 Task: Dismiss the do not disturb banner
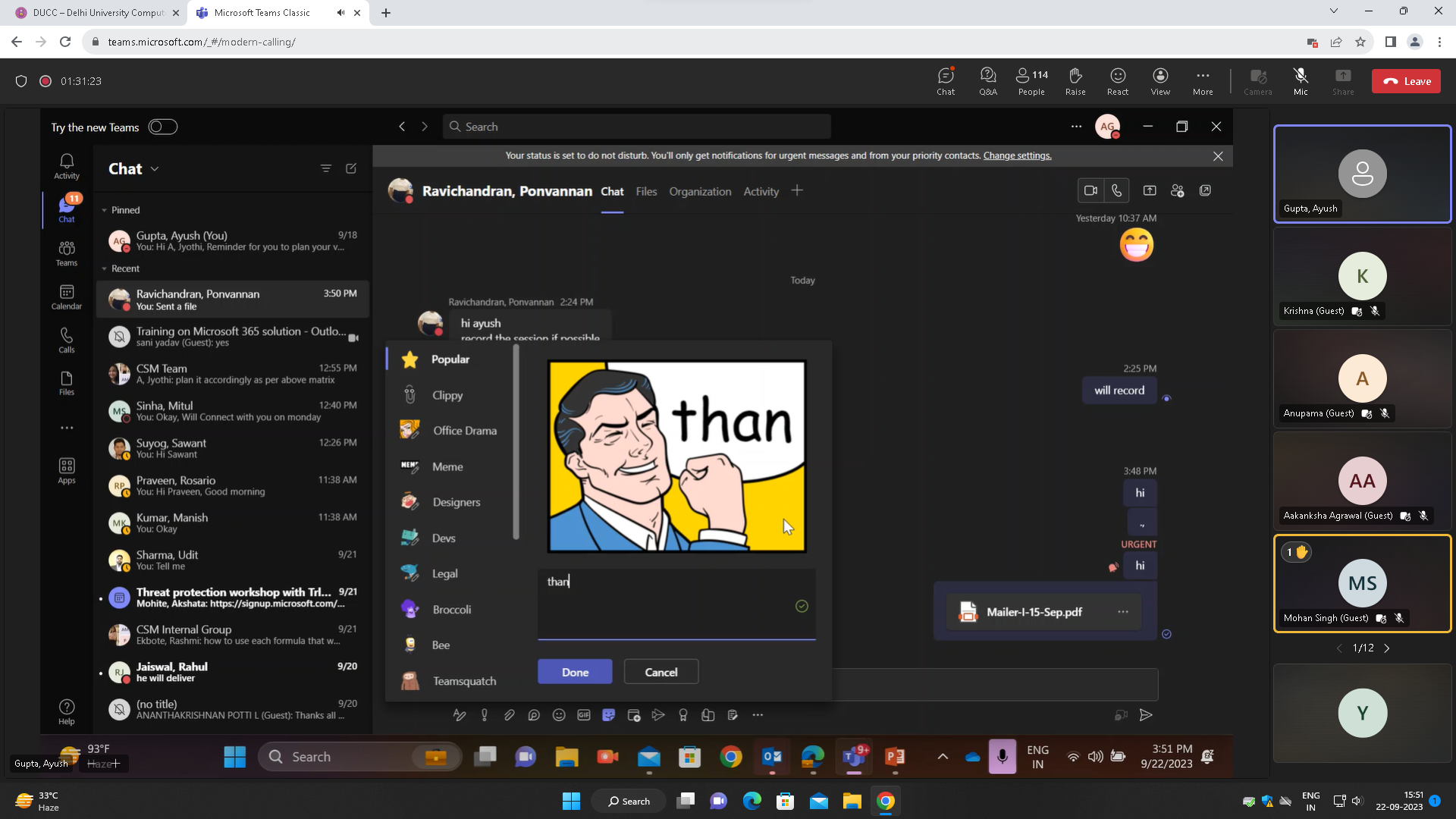click(1218, 155)
